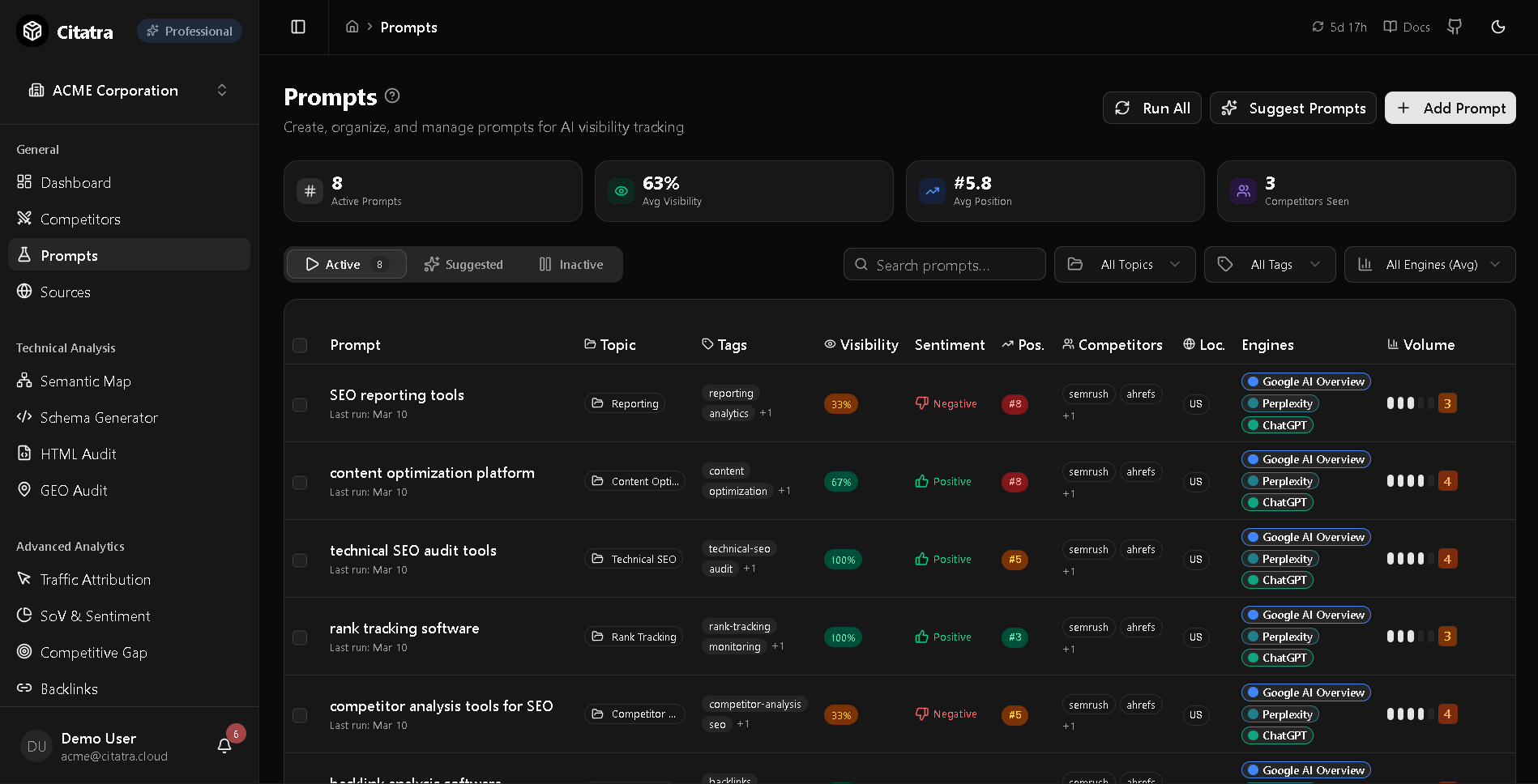1538x784 pixels.
Task: Click the Backlinks link icon
Action: [x=24, y=688]
